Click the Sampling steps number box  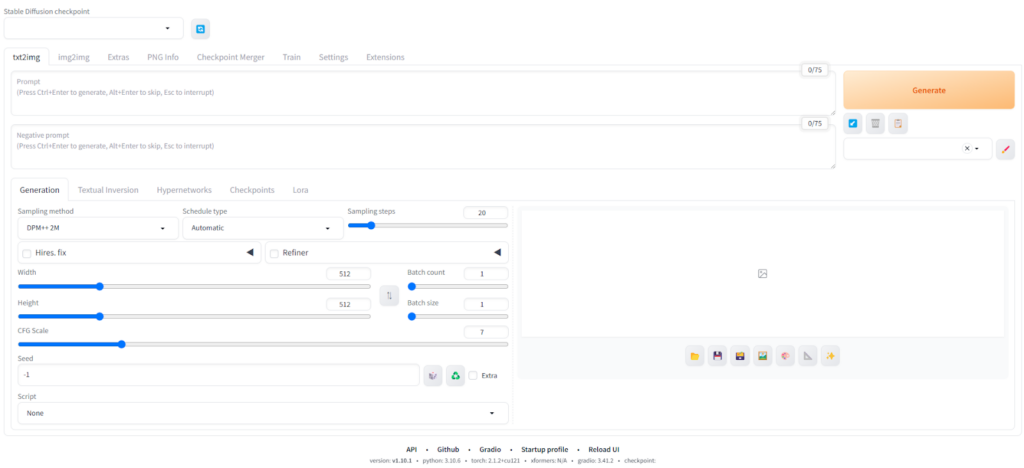point(485,213)
